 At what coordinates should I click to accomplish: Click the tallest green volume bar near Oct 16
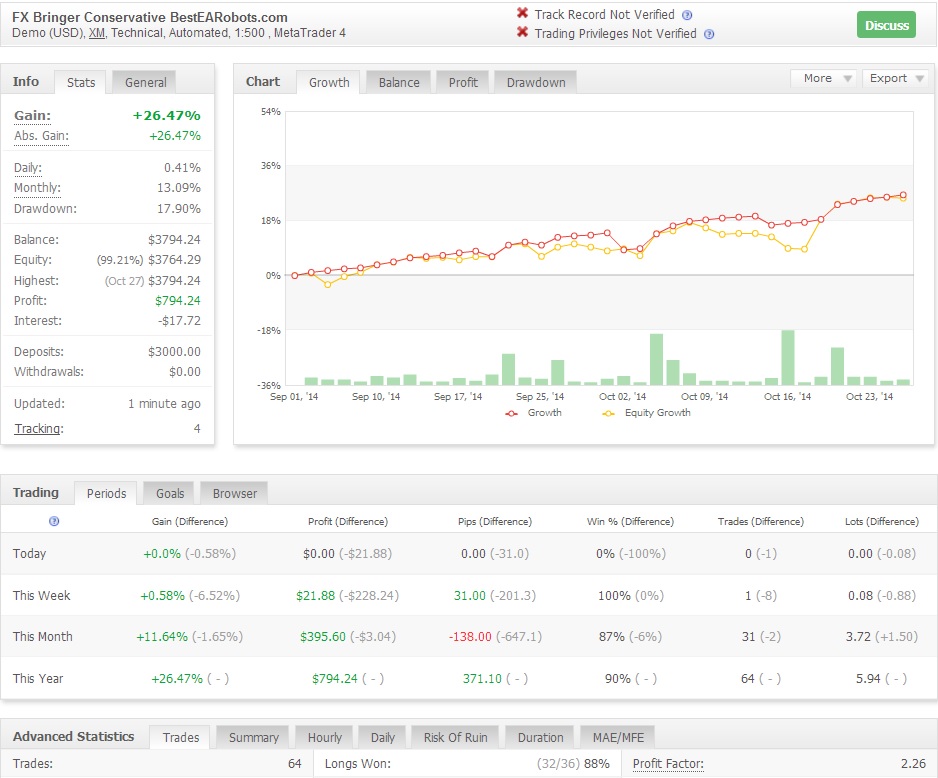click(788, 357)
